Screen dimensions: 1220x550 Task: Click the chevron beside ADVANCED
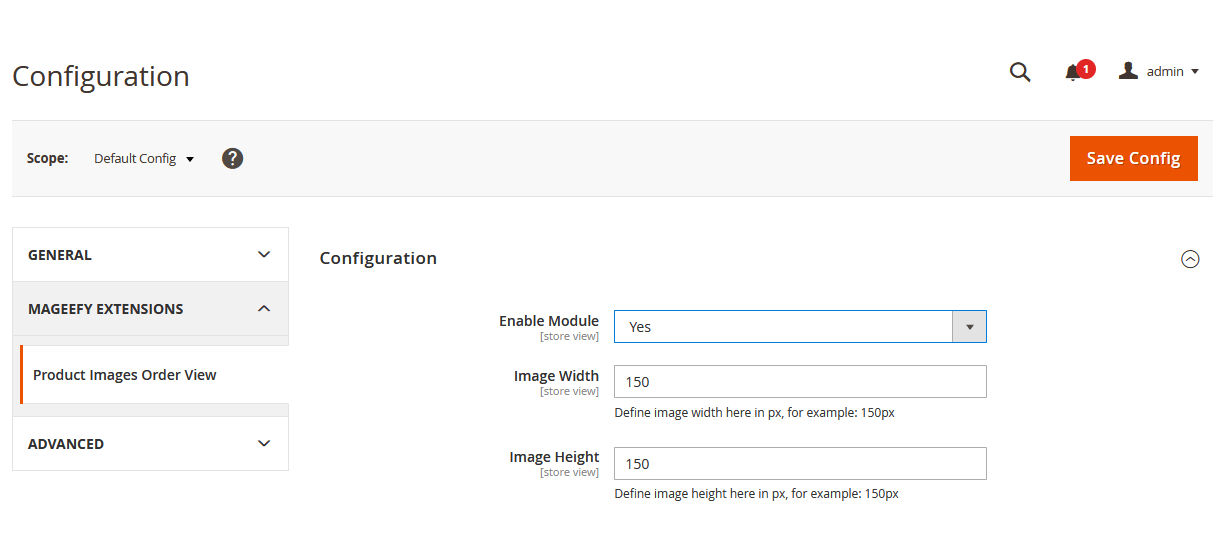tap(264, 443)
